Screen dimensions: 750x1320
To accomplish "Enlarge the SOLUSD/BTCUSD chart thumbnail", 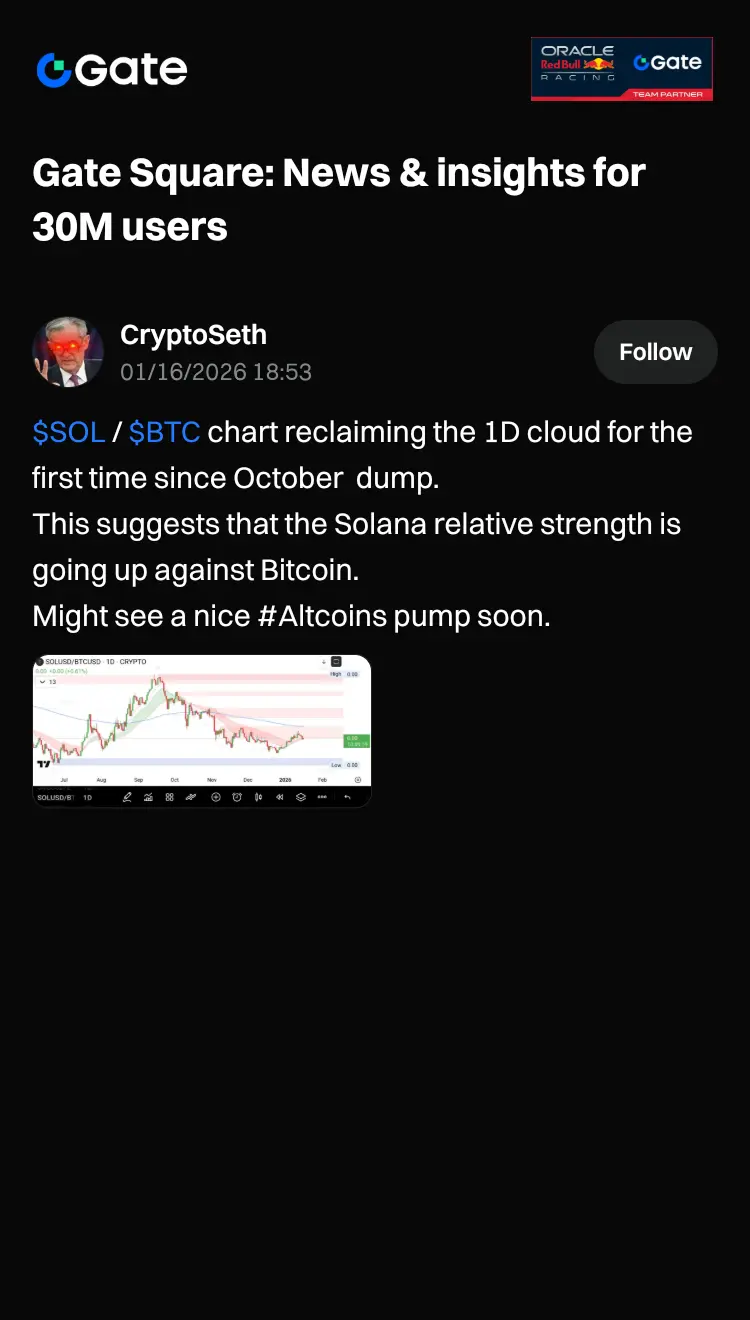I will (201, 720).
